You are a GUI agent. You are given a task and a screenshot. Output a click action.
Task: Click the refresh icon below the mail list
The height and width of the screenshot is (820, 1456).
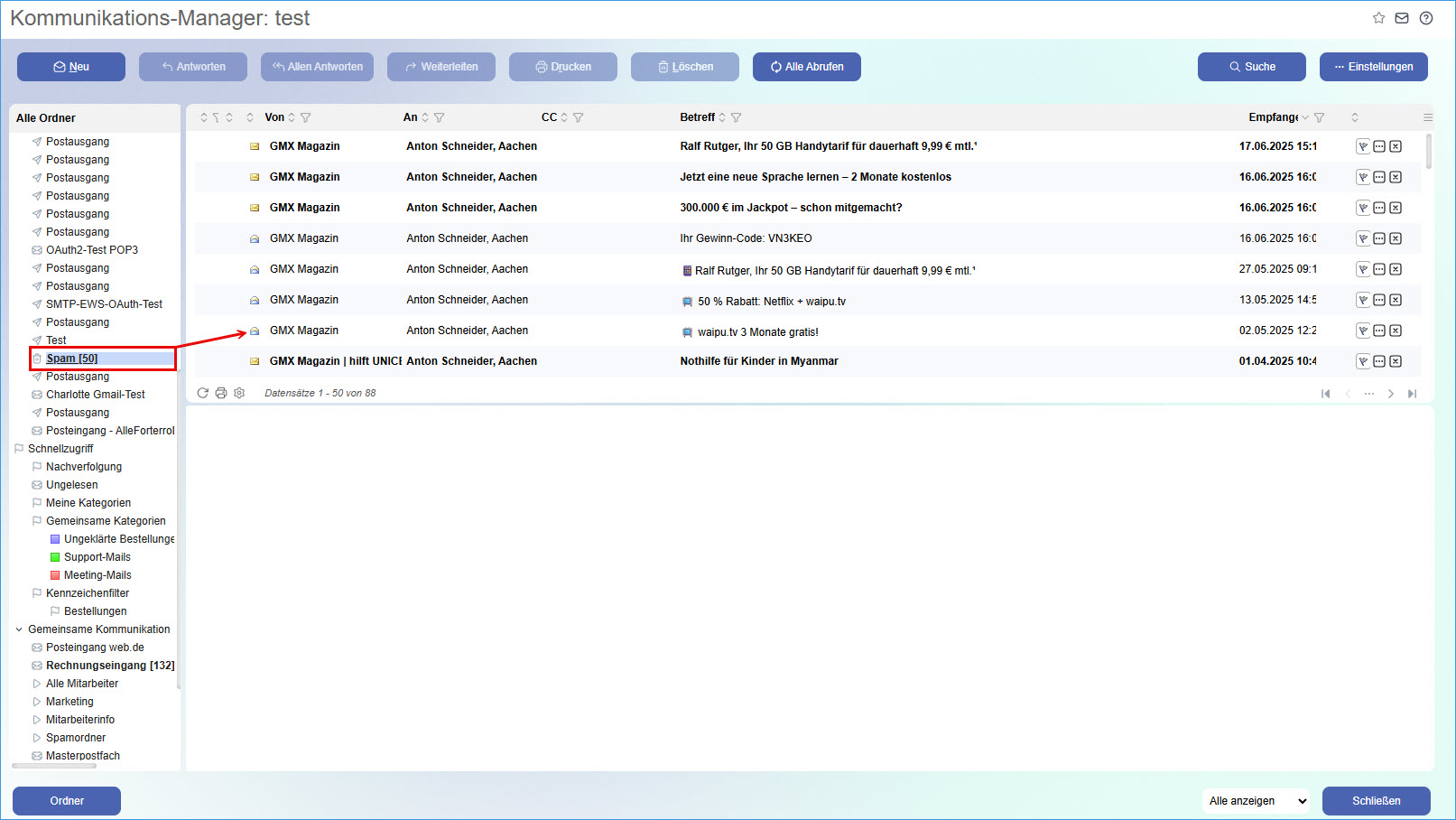(203, 393)
